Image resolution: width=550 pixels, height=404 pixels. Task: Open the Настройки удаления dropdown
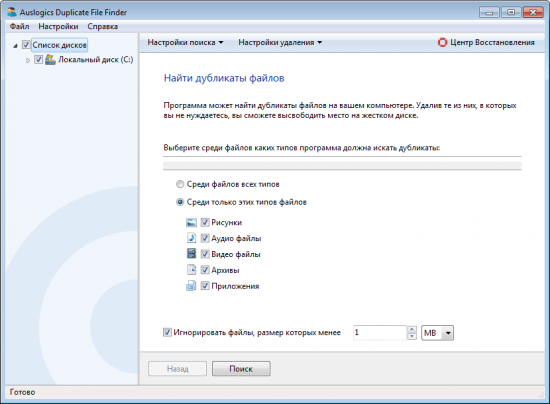280,42
